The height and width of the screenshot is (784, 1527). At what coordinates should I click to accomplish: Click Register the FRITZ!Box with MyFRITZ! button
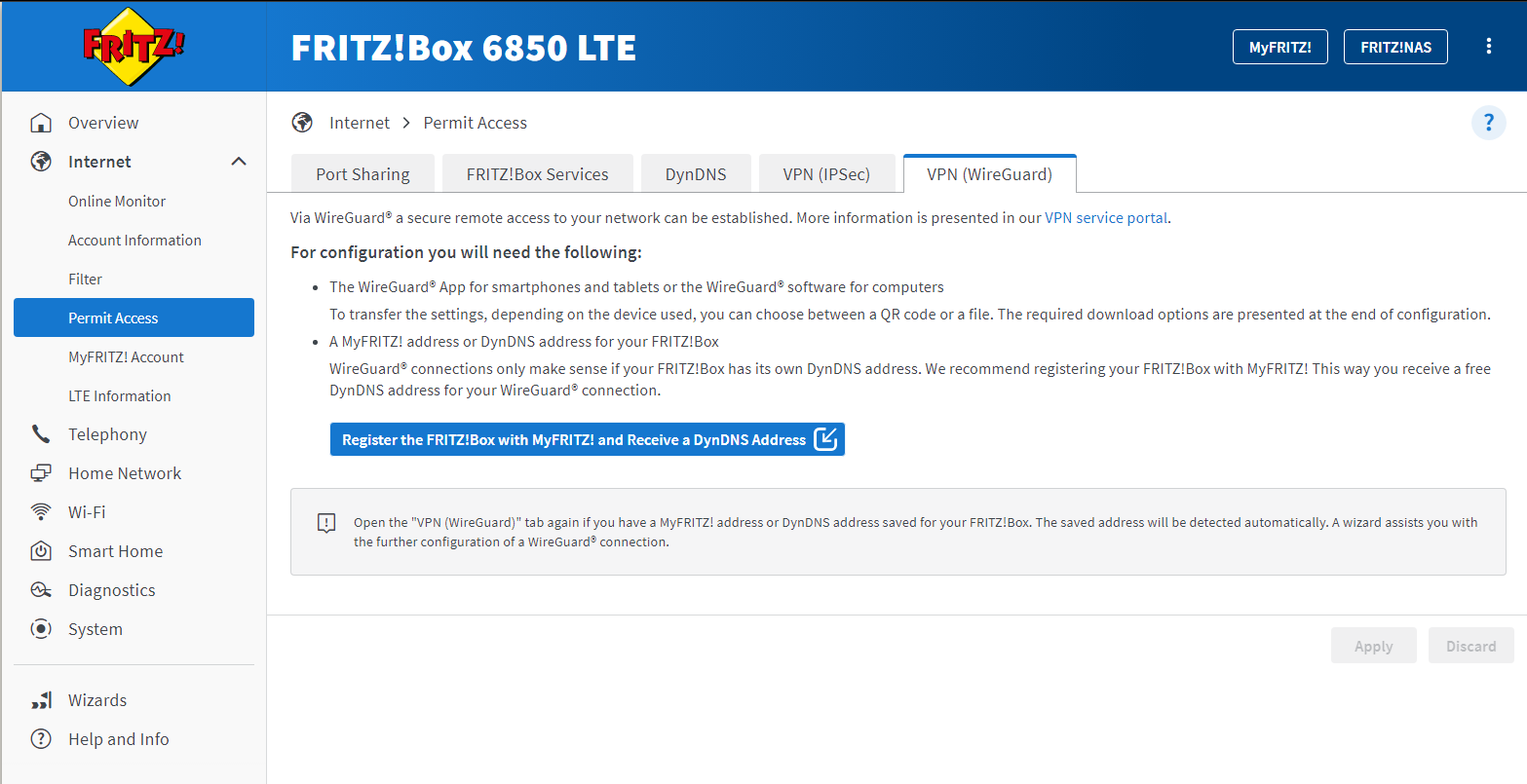click(587, 439)
